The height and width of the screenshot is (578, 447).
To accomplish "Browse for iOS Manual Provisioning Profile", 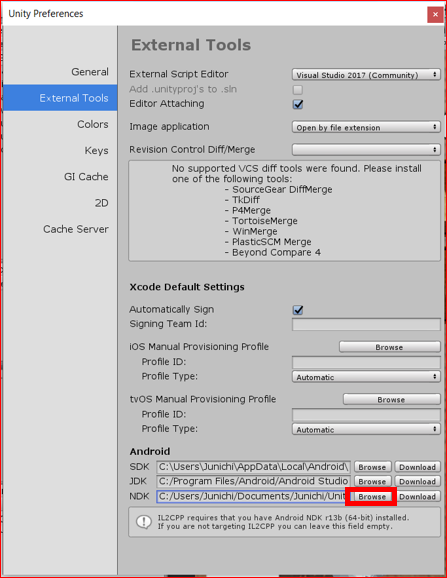I will point(390,347).
